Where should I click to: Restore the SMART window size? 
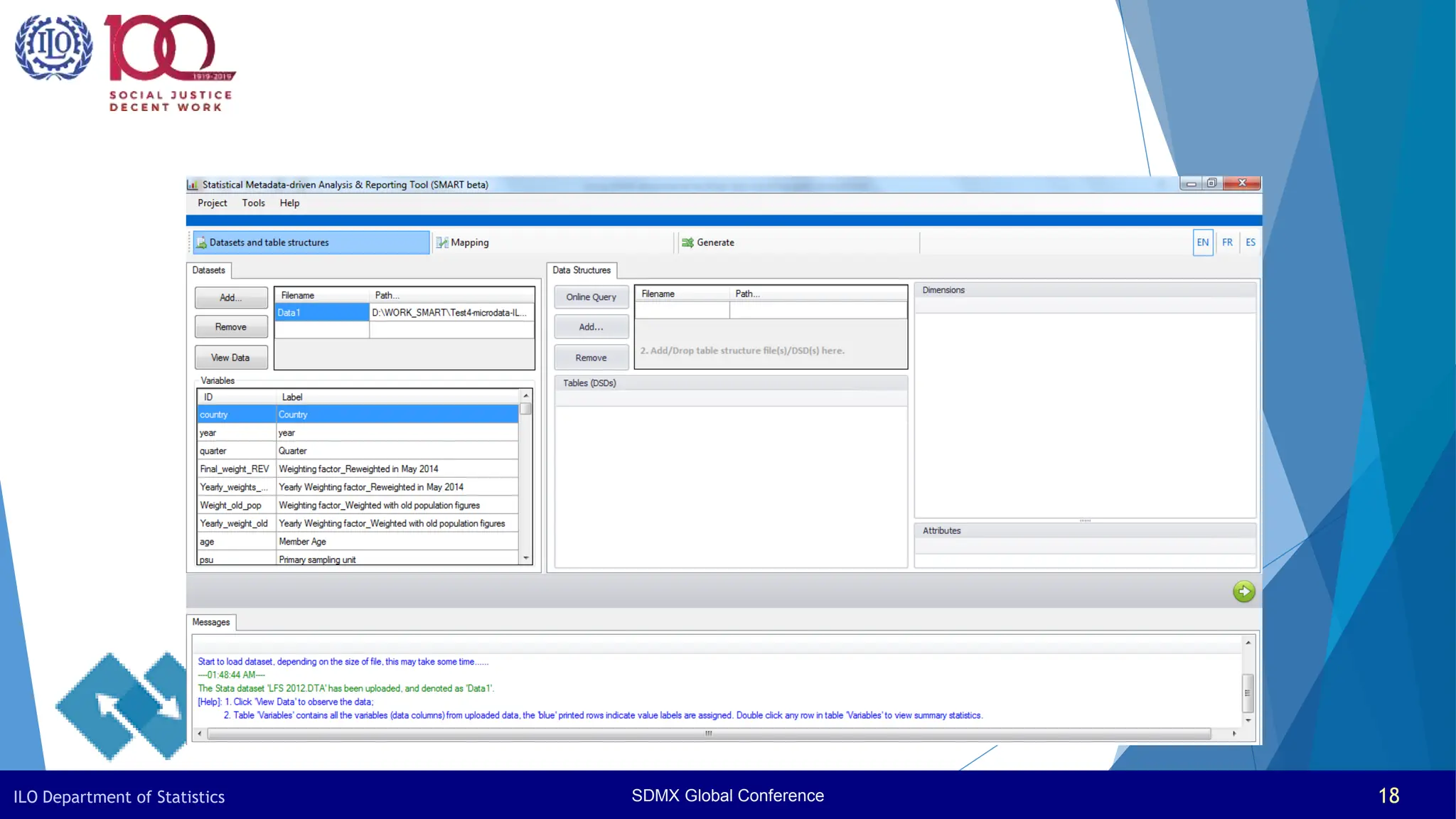(1212, 183)
